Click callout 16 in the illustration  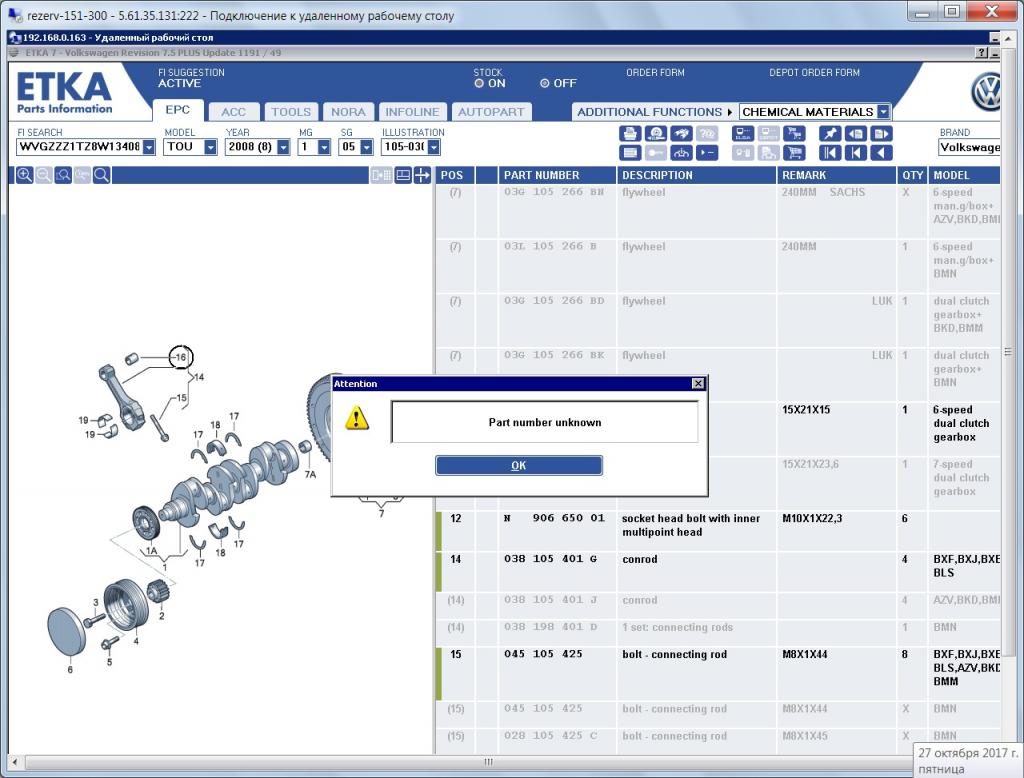[x=181, y=357]
